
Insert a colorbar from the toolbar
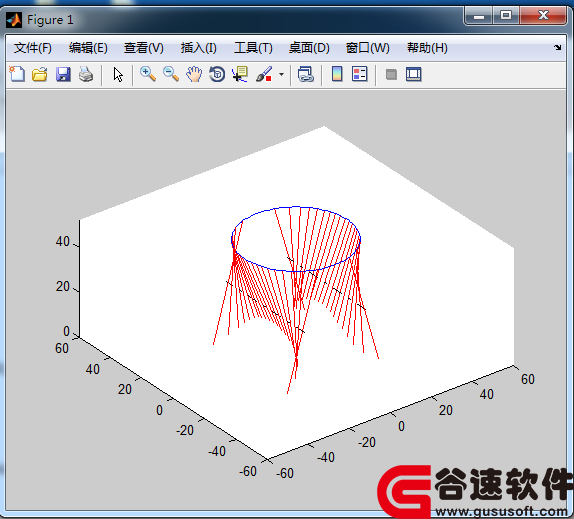(337, 74)
